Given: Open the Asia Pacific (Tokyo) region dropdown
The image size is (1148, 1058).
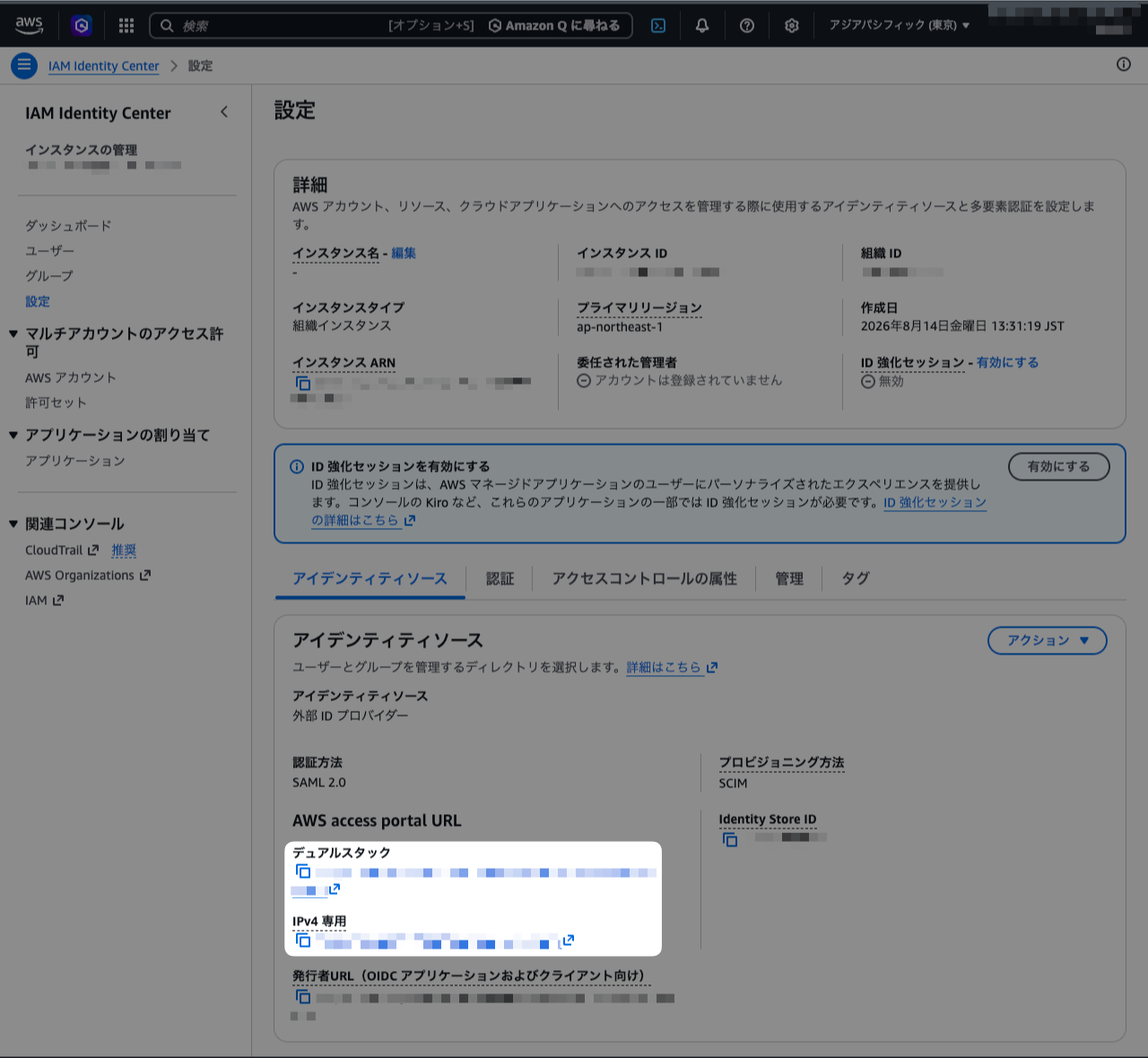Looking at the screenshot, I should [x=900, y=25].
